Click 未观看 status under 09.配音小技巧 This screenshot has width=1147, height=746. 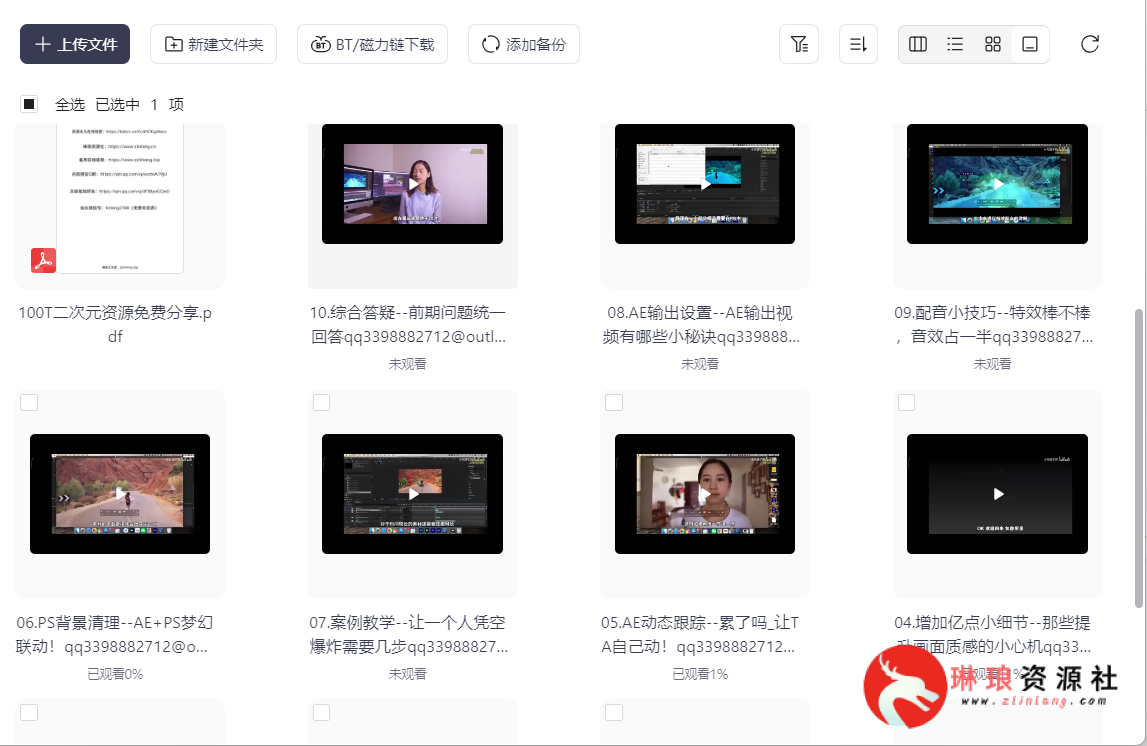[x=993, y=363]
